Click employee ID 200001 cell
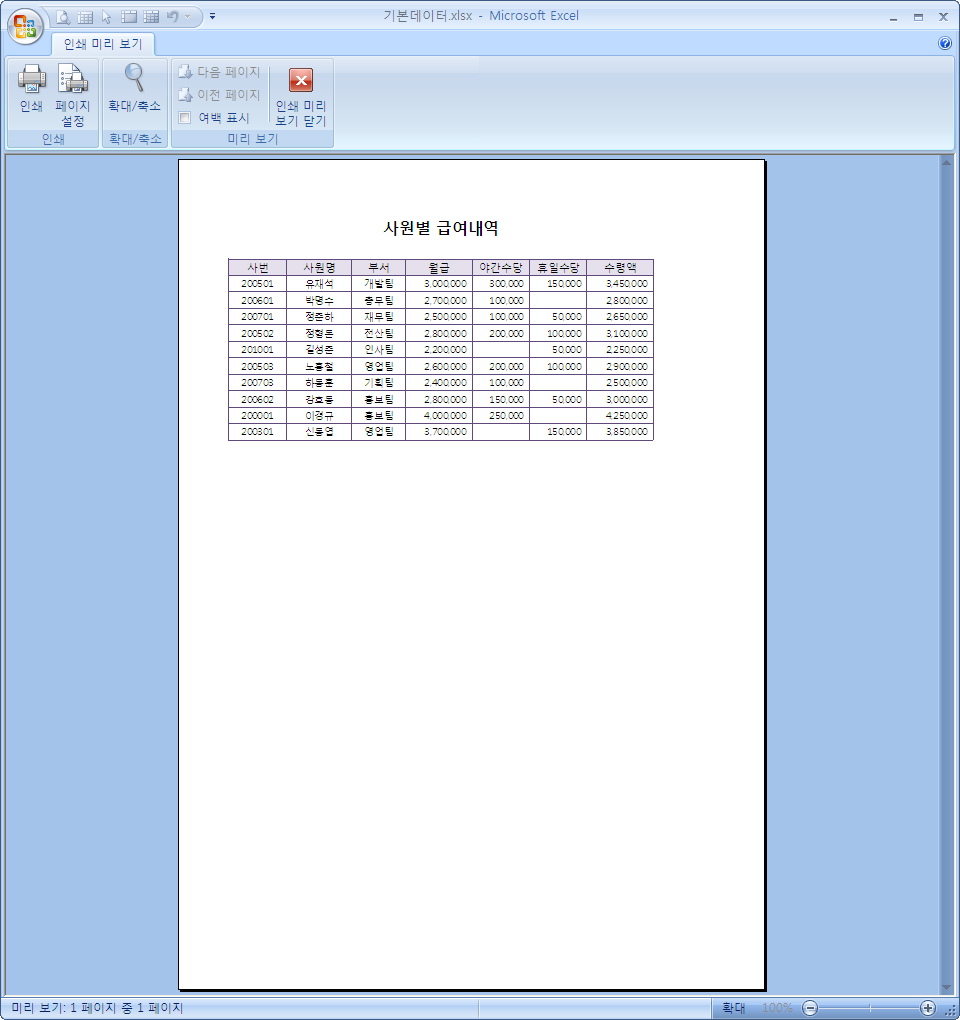 click(x=258, y=416)
